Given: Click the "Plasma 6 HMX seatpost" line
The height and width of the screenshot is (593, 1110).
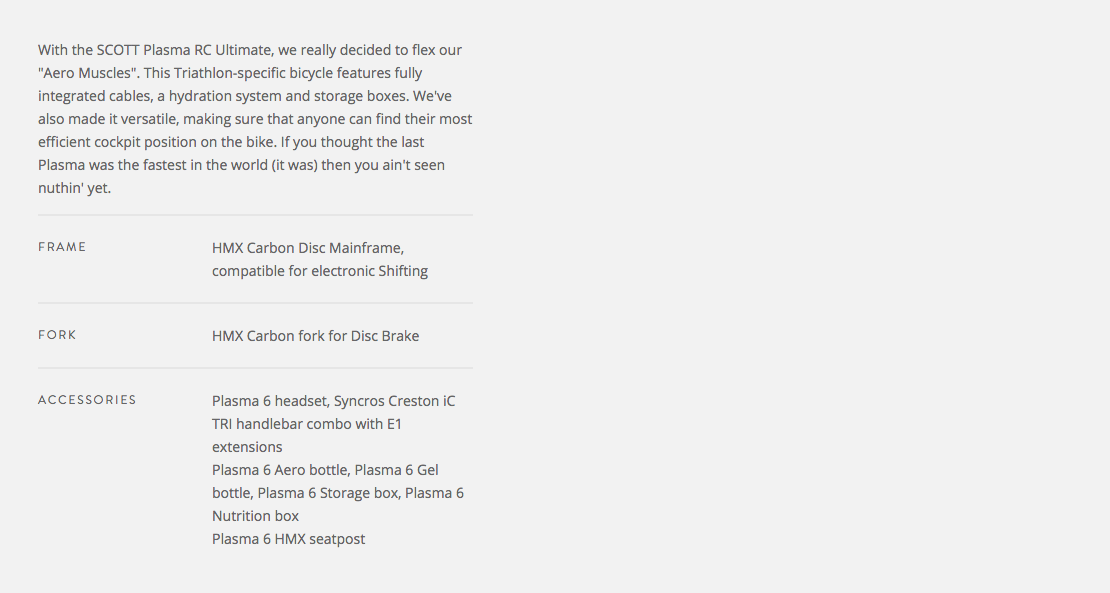Looking at the screenshot, I should [288, 539].
